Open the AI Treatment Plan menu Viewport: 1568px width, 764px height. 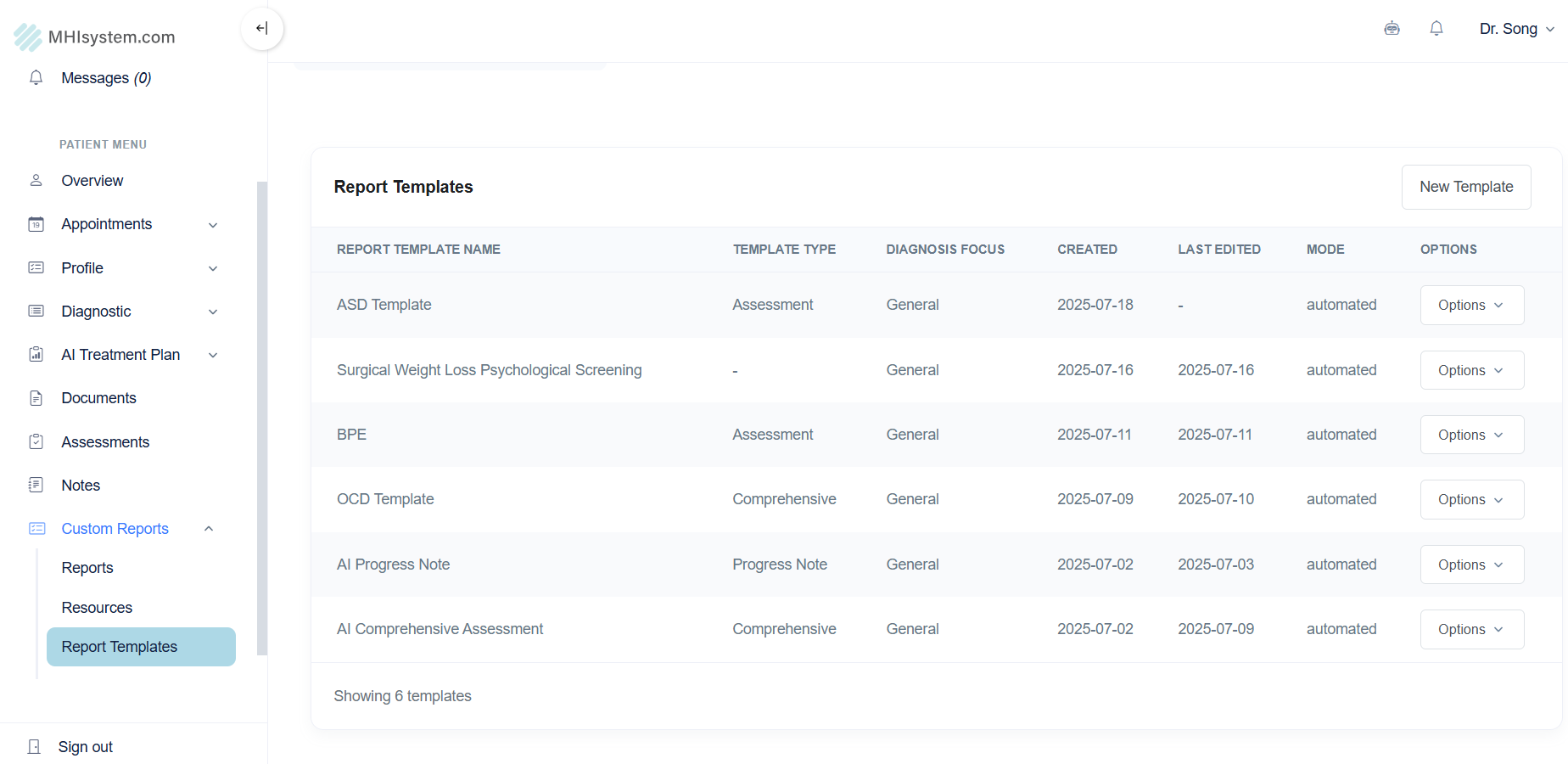[x=120, y=355]
